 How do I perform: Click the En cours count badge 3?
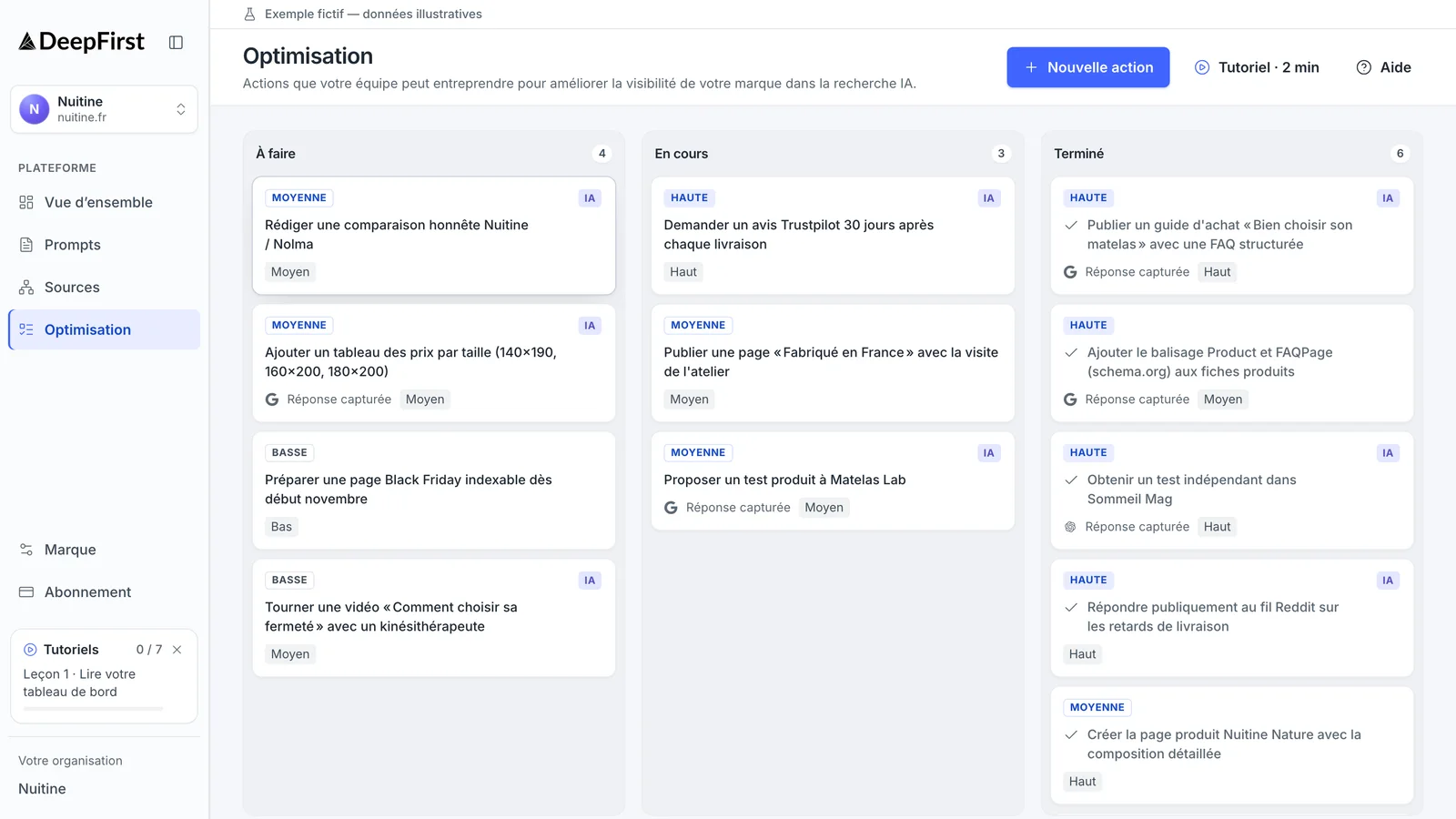[1001, 154]
